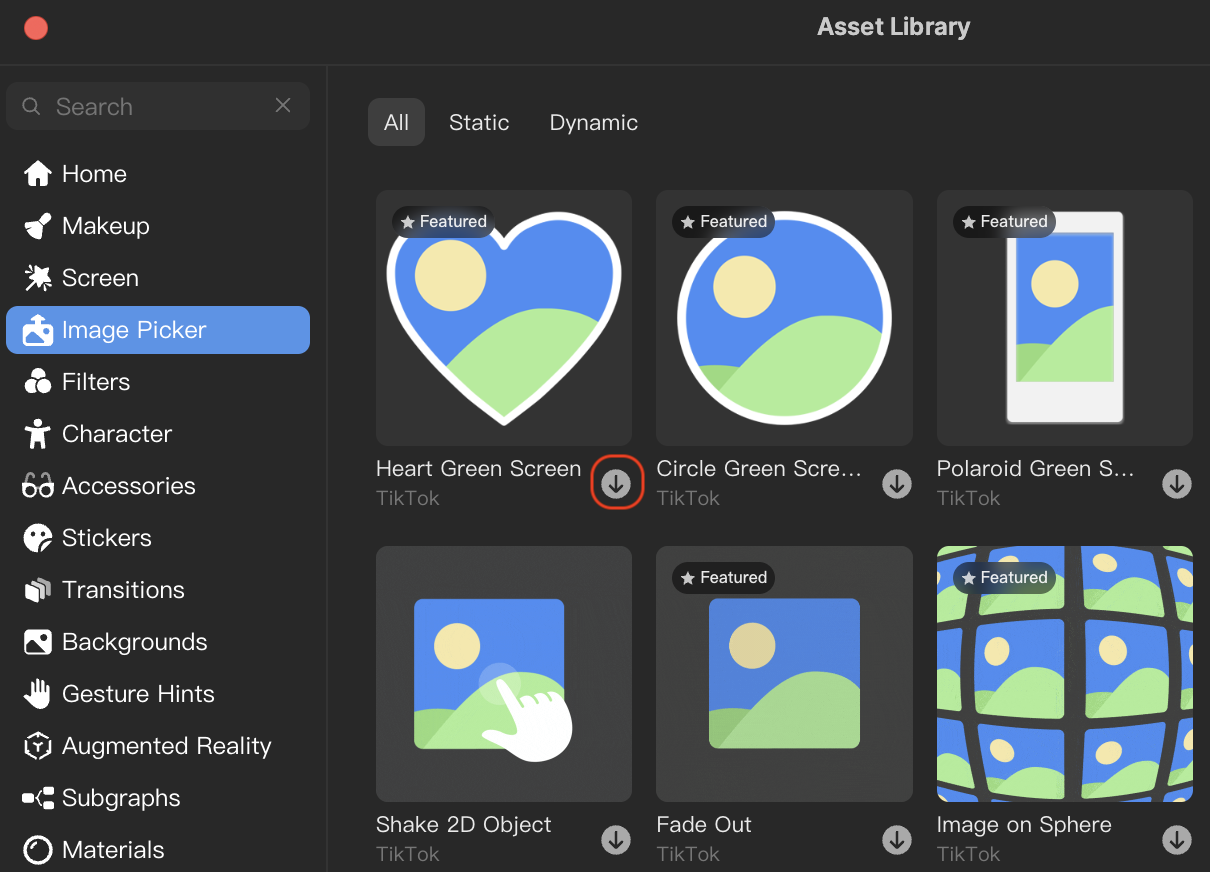Viewport: 1210px width, 872px height.
Task: Open the Makeup category label
Action: pos(106,226)
